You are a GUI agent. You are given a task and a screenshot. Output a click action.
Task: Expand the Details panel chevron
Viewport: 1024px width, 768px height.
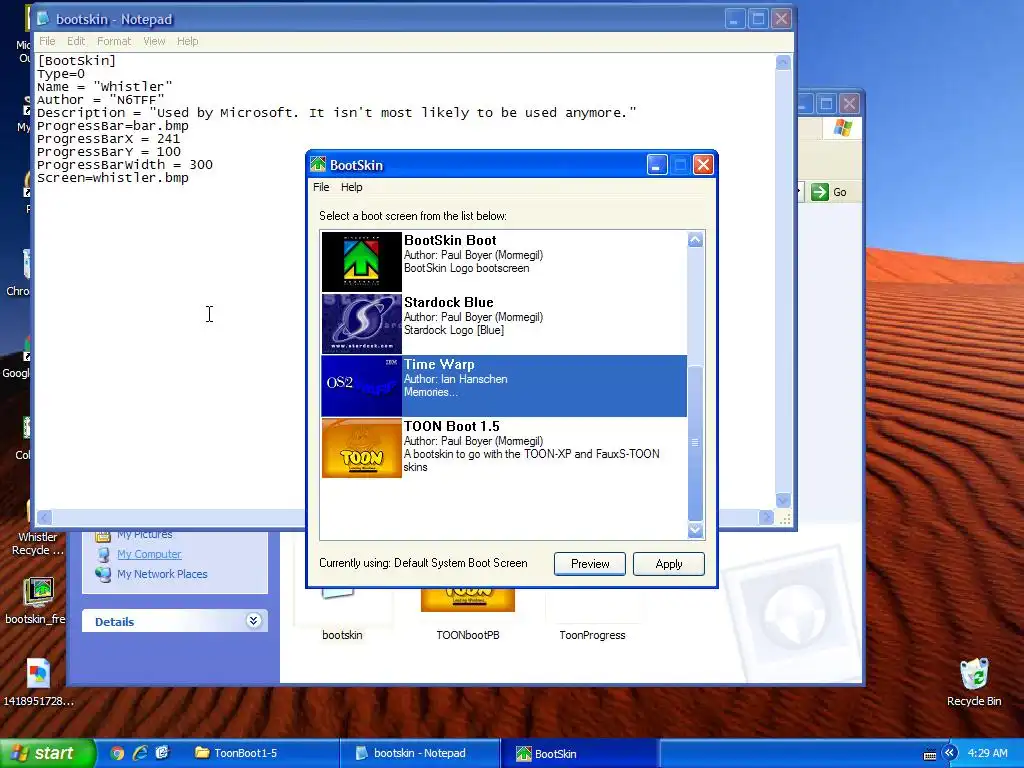tap(253, 620)
